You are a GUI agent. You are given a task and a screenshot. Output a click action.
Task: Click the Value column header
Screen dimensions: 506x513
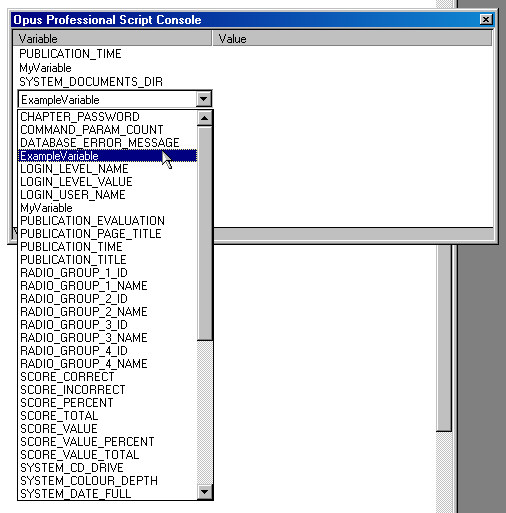coord(352,39)
